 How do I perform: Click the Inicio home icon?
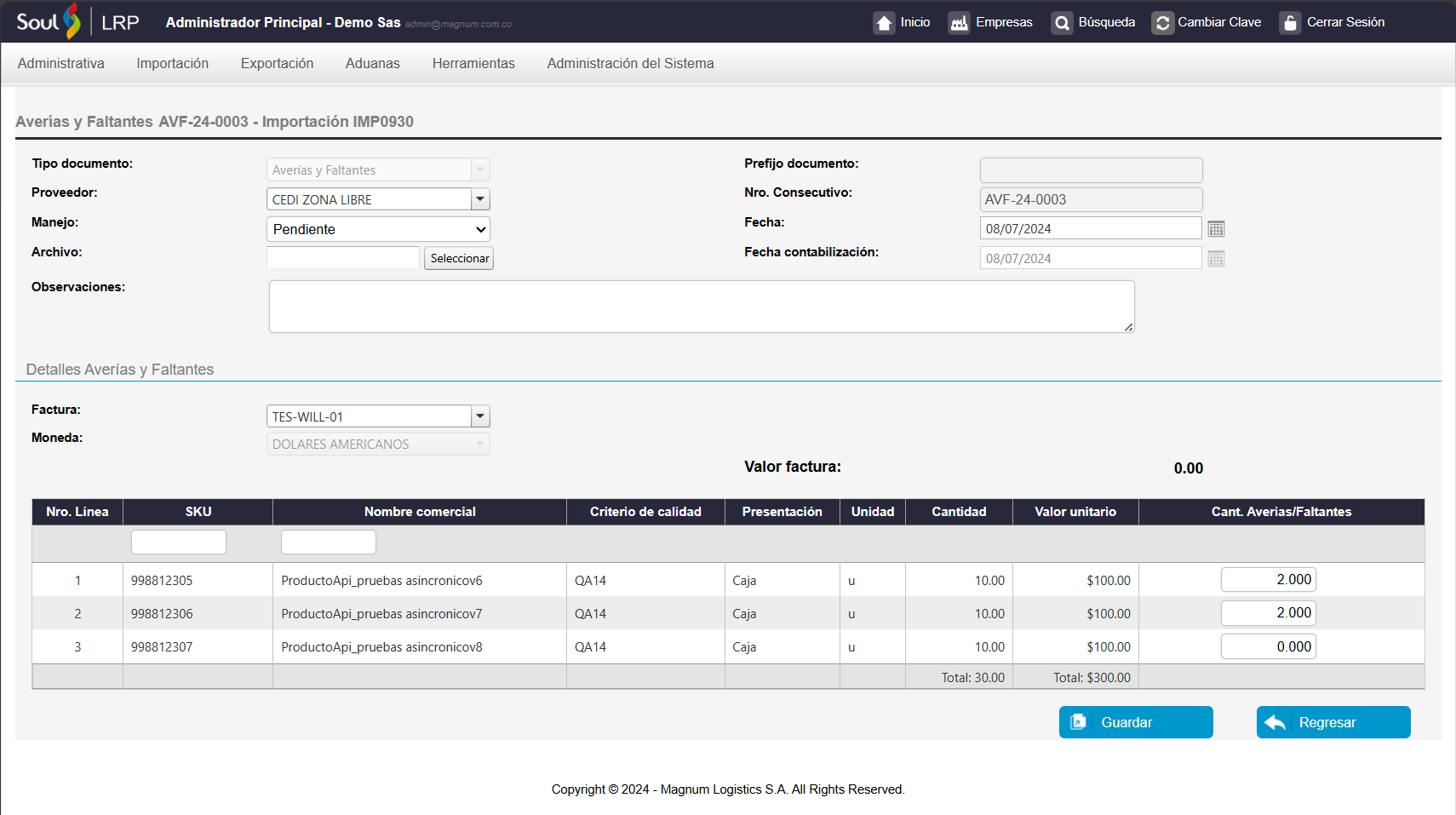click(884, 23)
